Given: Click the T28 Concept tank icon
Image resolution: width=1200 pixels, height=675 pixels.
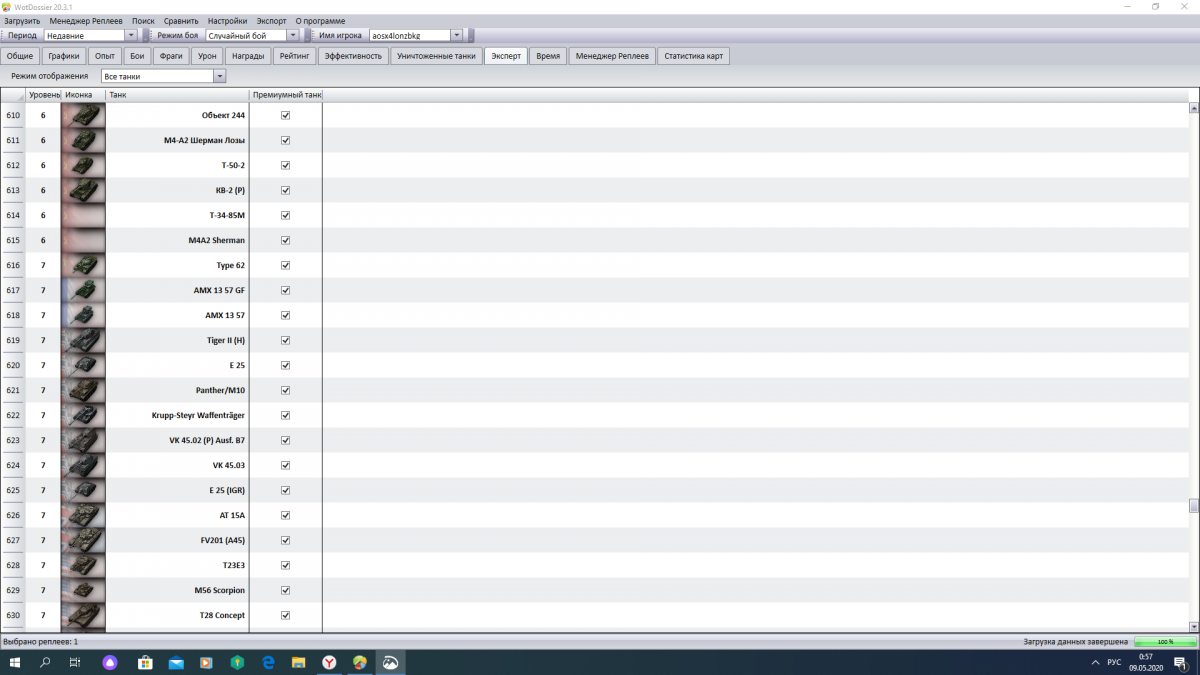Looking at the screenshot, I should pos(83,615).
